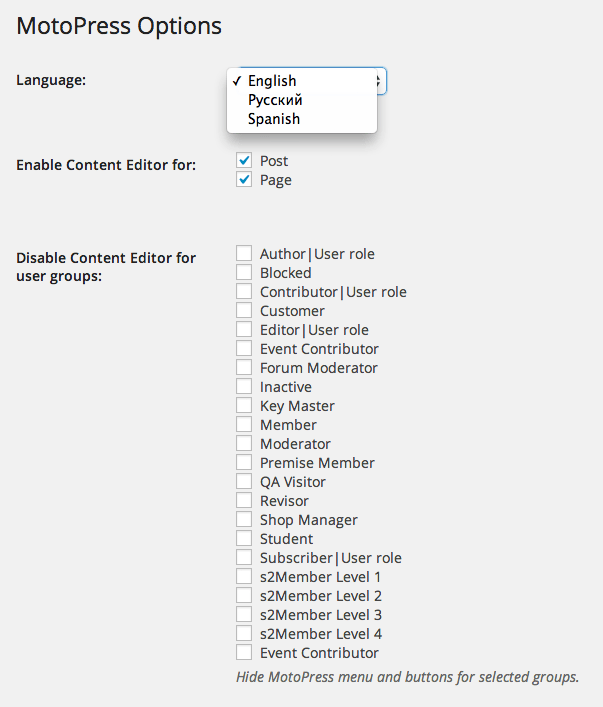
Task: Check the Subscriber|User role box
Action: (244, 558)
